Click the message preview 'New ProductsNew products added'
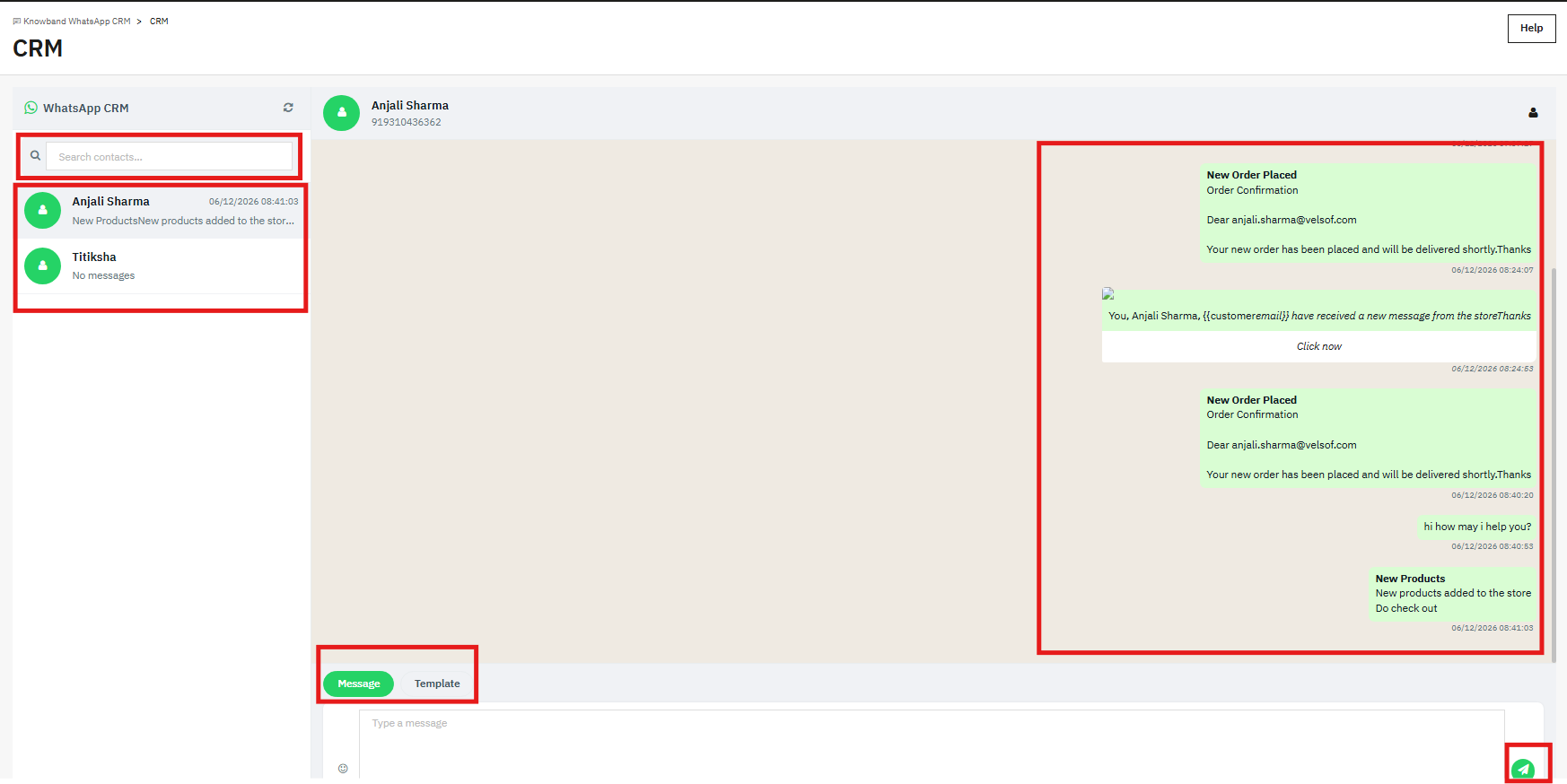Image resolution: width=1567 pixels, height=784 pixels. (183, 221)
